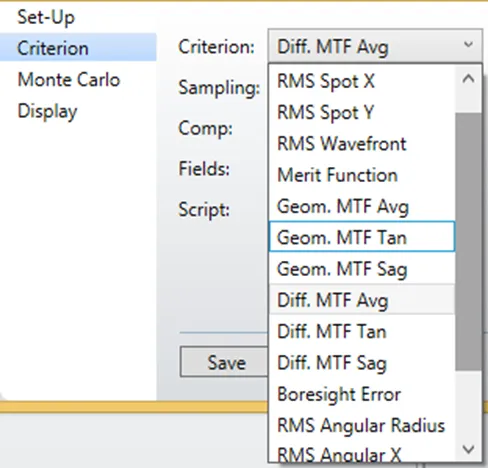Pick Merit Function from dropdown list

(362, 175)
